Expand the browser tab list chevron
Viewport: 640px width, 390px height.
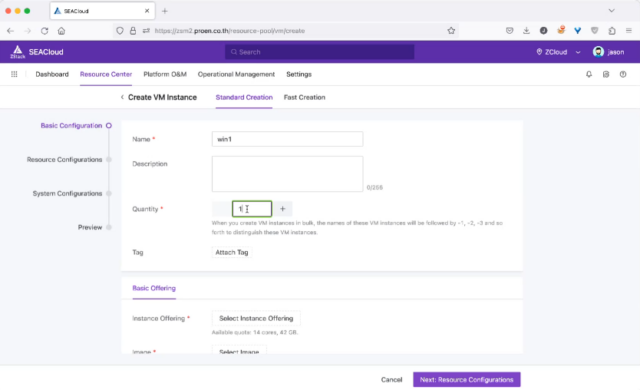click(x=611, y=11)
